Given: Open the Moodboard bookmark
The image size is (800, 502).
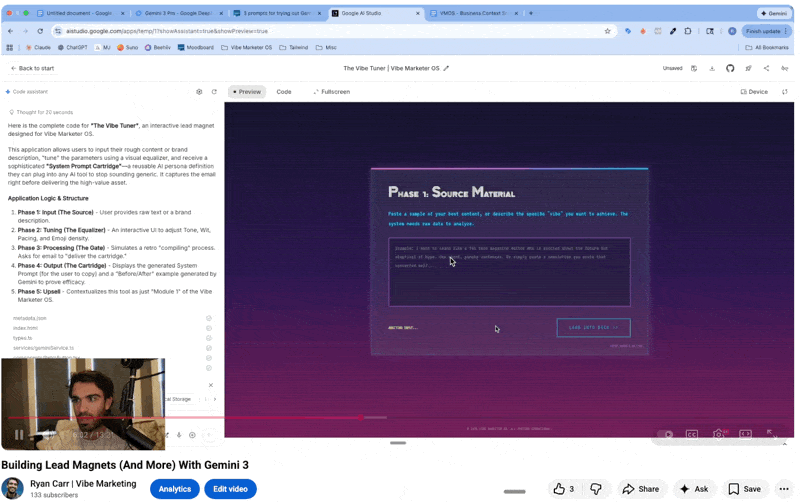Looking at the screenshot, I should coord(195,47).
